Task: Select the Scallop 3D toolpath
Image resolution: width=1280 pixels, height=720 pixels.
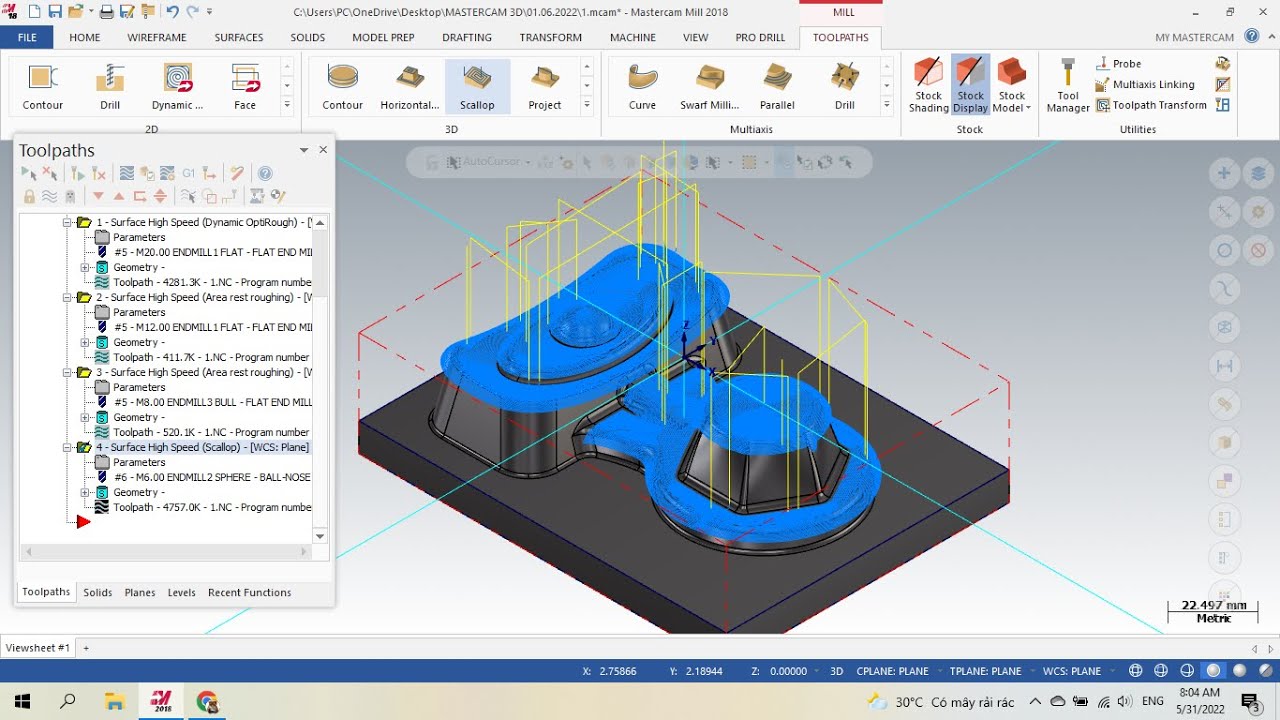Action: (x=477, y=87)
